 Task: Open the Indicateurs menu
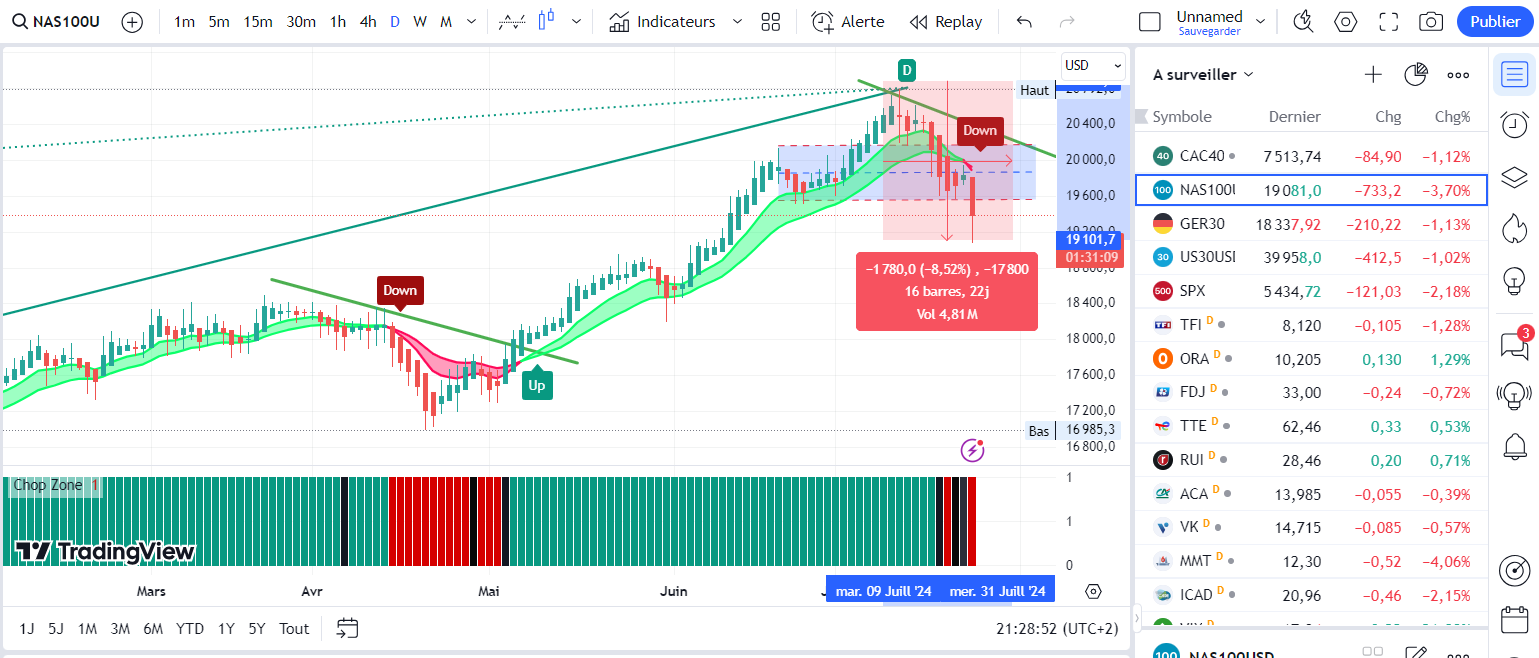coord(662,22)
